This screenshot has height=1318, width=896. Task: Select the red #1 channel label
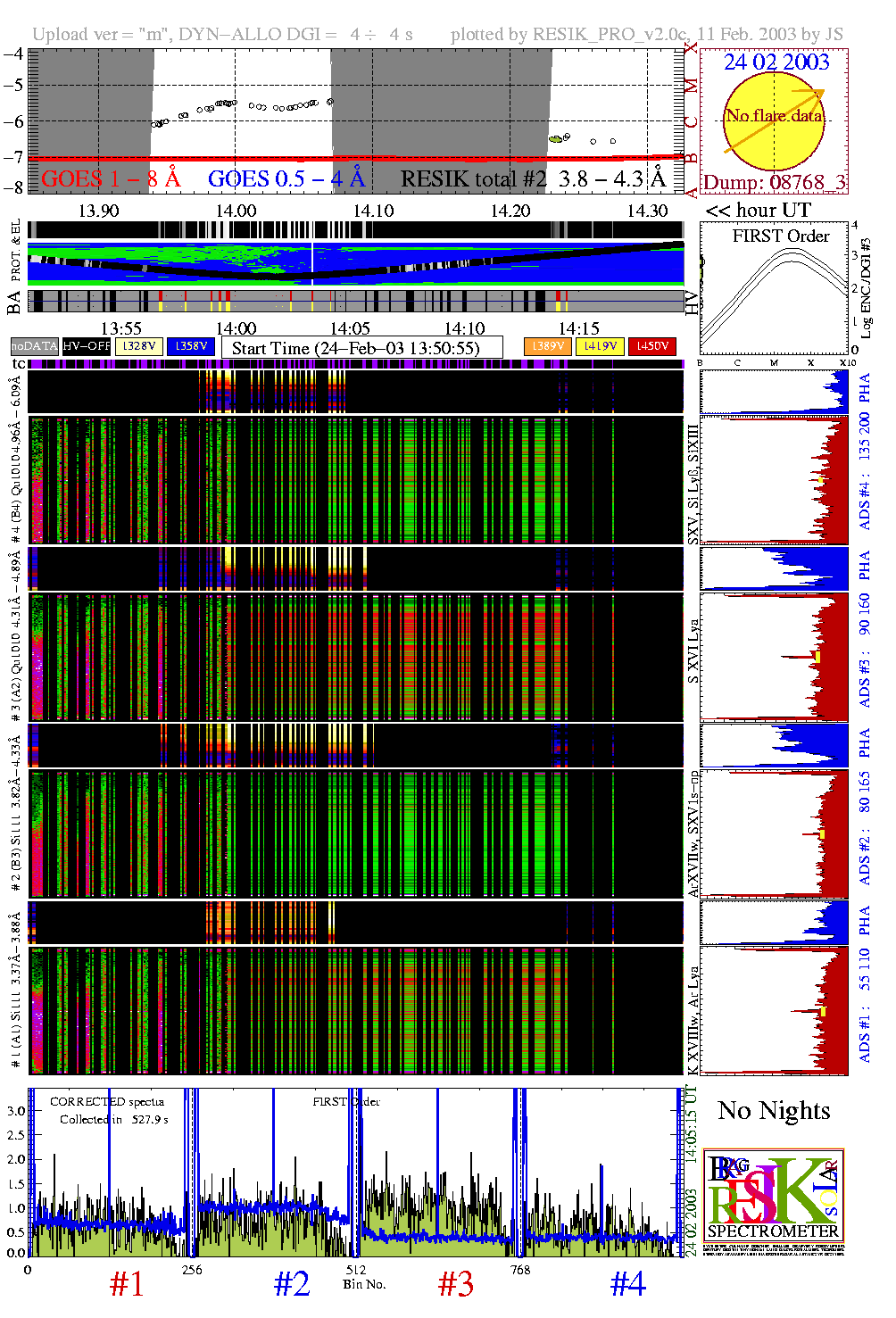coord(126,1285)
